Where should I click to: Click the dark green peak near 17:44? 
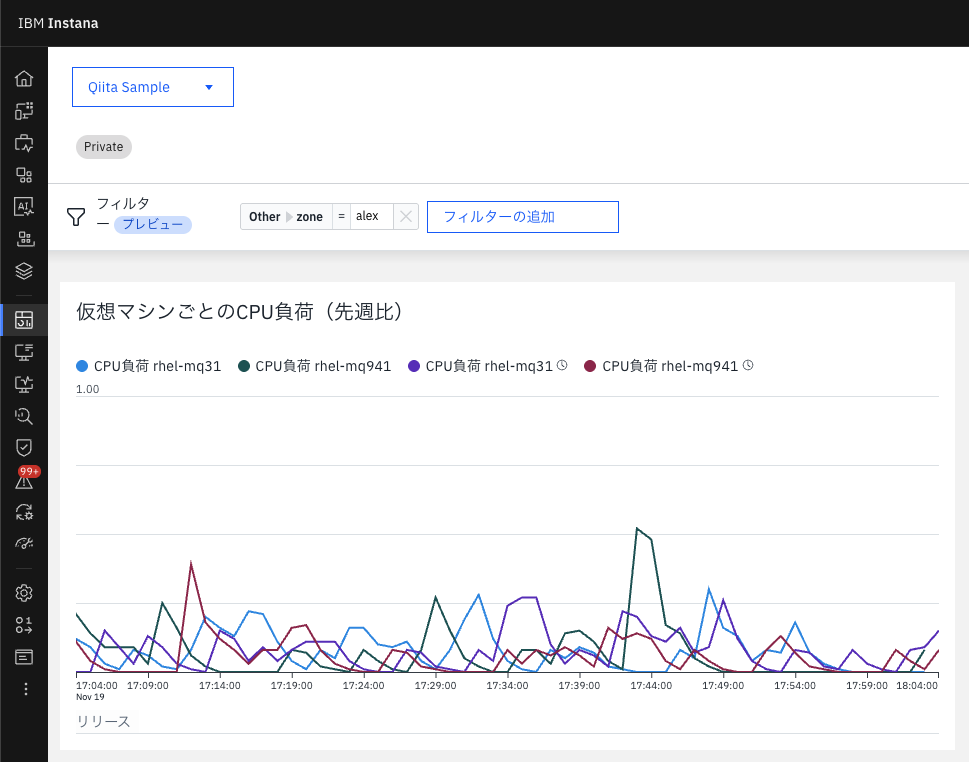(x=637, y=528)
